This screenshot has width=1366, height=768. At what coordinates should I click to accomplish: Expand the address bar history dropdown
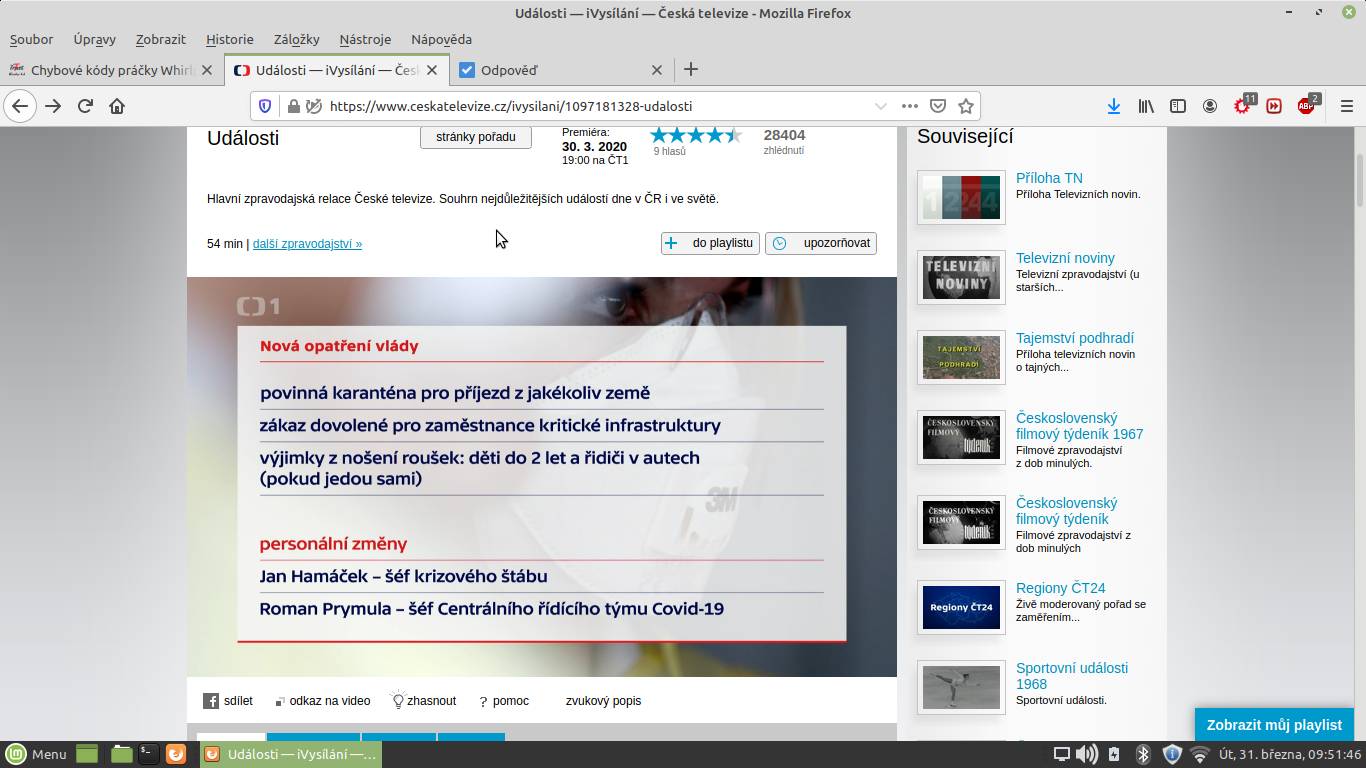pyautogui.click(x=880, y=106)
